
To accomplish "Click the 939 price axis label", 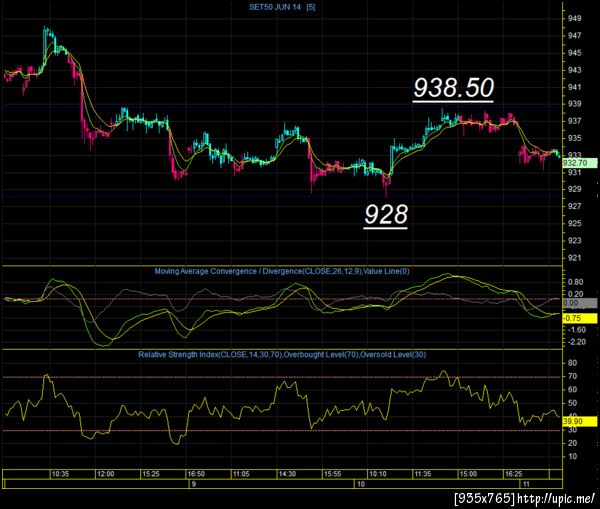I will point(574,104).
